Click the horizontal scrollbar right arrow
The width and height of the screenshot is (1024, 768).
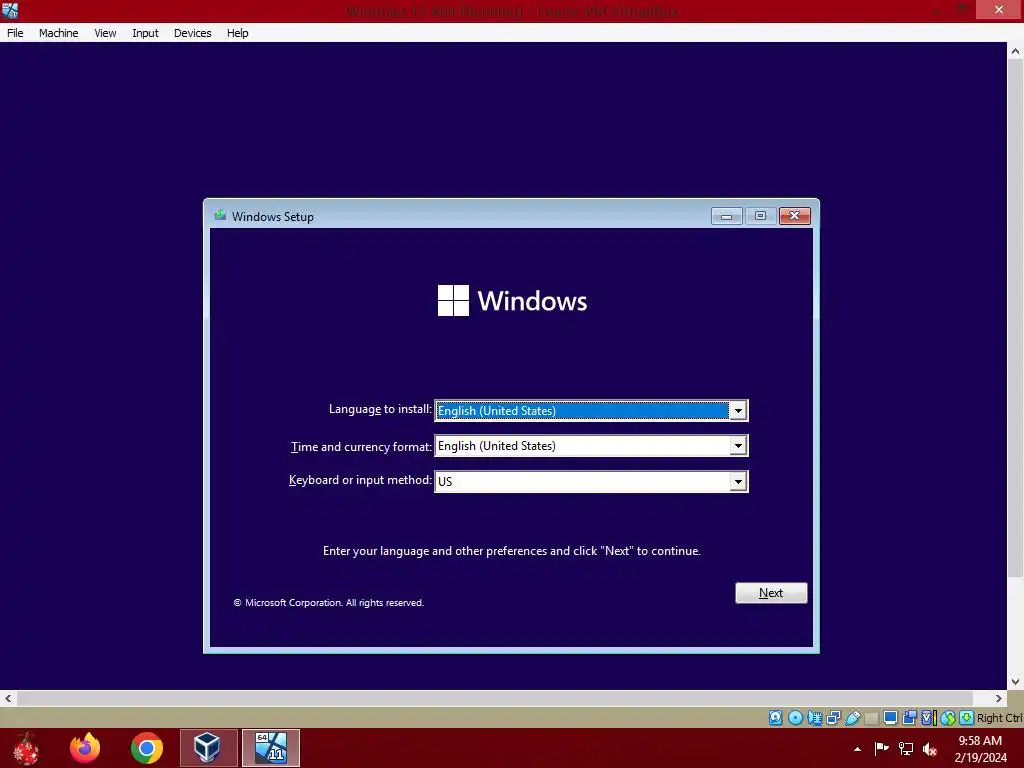coord(999,698)
